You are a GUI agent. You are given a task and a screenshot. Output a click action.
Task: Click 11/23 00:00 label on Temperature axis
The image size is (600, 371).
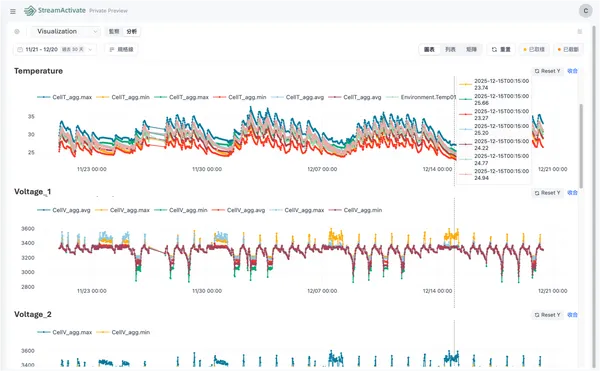click(92, 169)
